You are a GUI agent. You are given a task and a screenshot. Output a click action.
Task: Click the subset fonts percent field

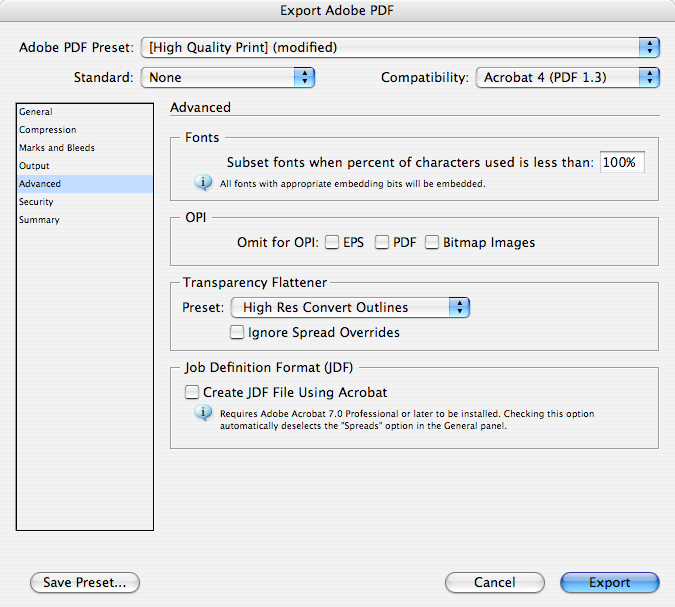tap(622, 162)
